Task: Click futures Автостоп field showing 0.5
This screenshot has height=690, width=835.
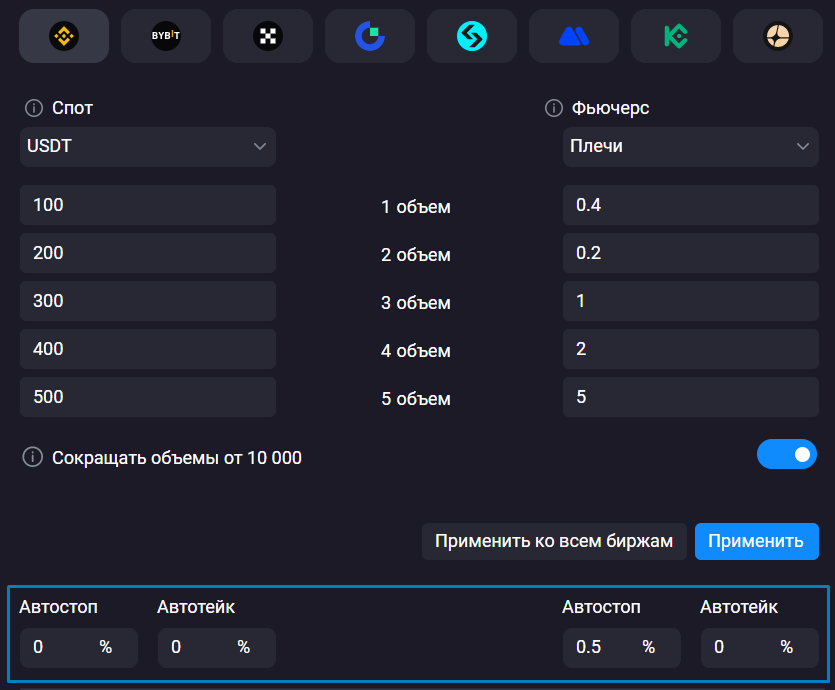Action: tap(621, 647)
